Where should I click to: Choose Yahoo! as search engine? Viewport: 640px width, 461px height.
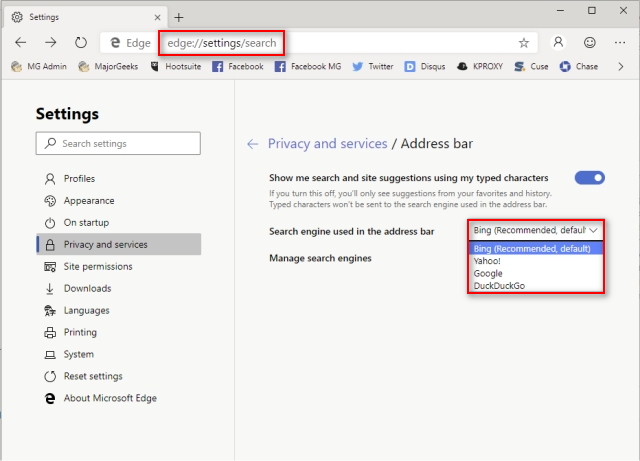coord(536,261)
